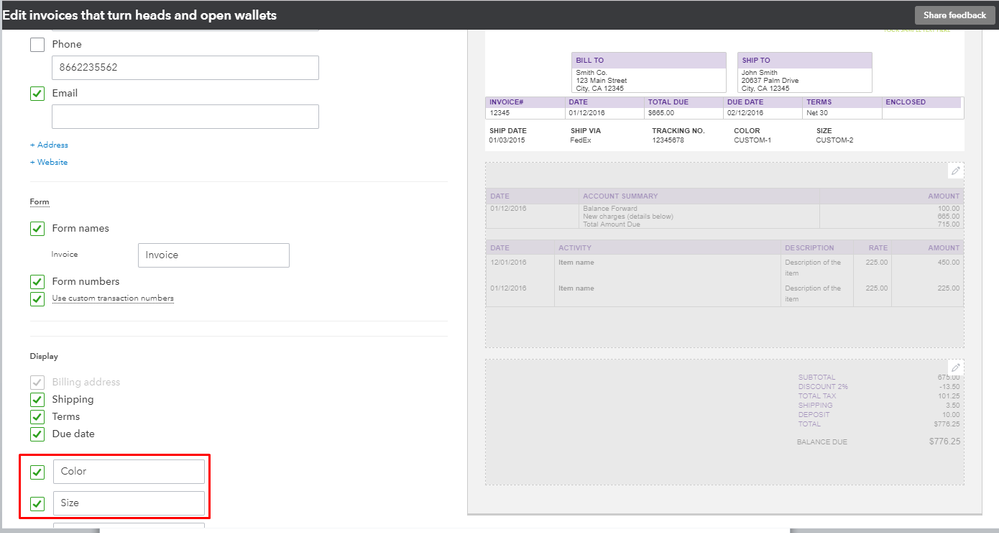Click the pencil edit icon on the totals section
The image size is (999, 533).
pyautogui.click(x=955, y=367)
